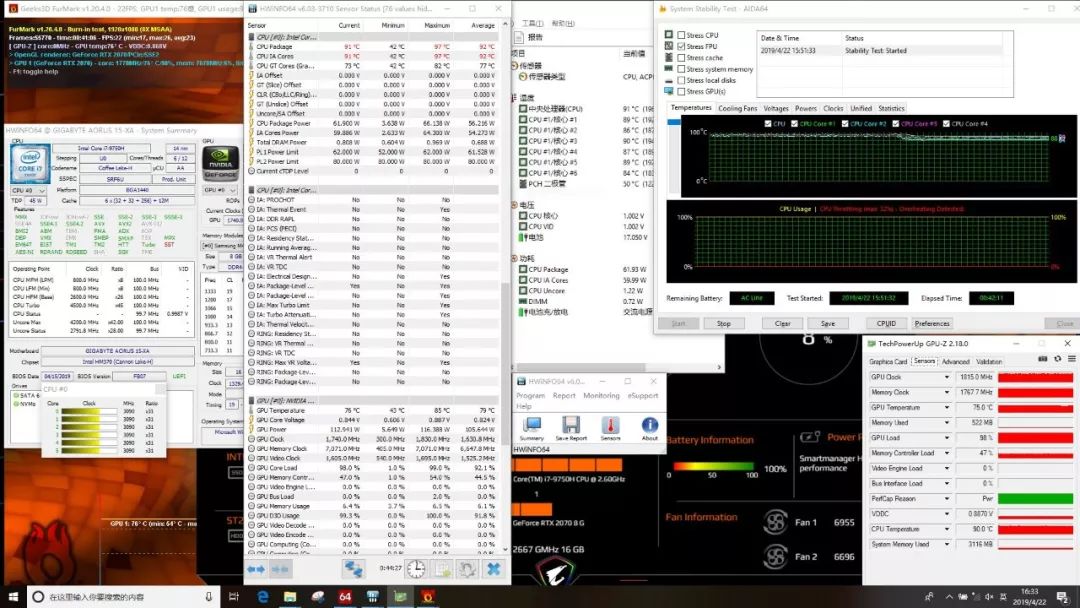This screenshot has height=608, width=1080.
Task: Click the network sync icon in sensor toolbar
Action: (x=353, y=569)
